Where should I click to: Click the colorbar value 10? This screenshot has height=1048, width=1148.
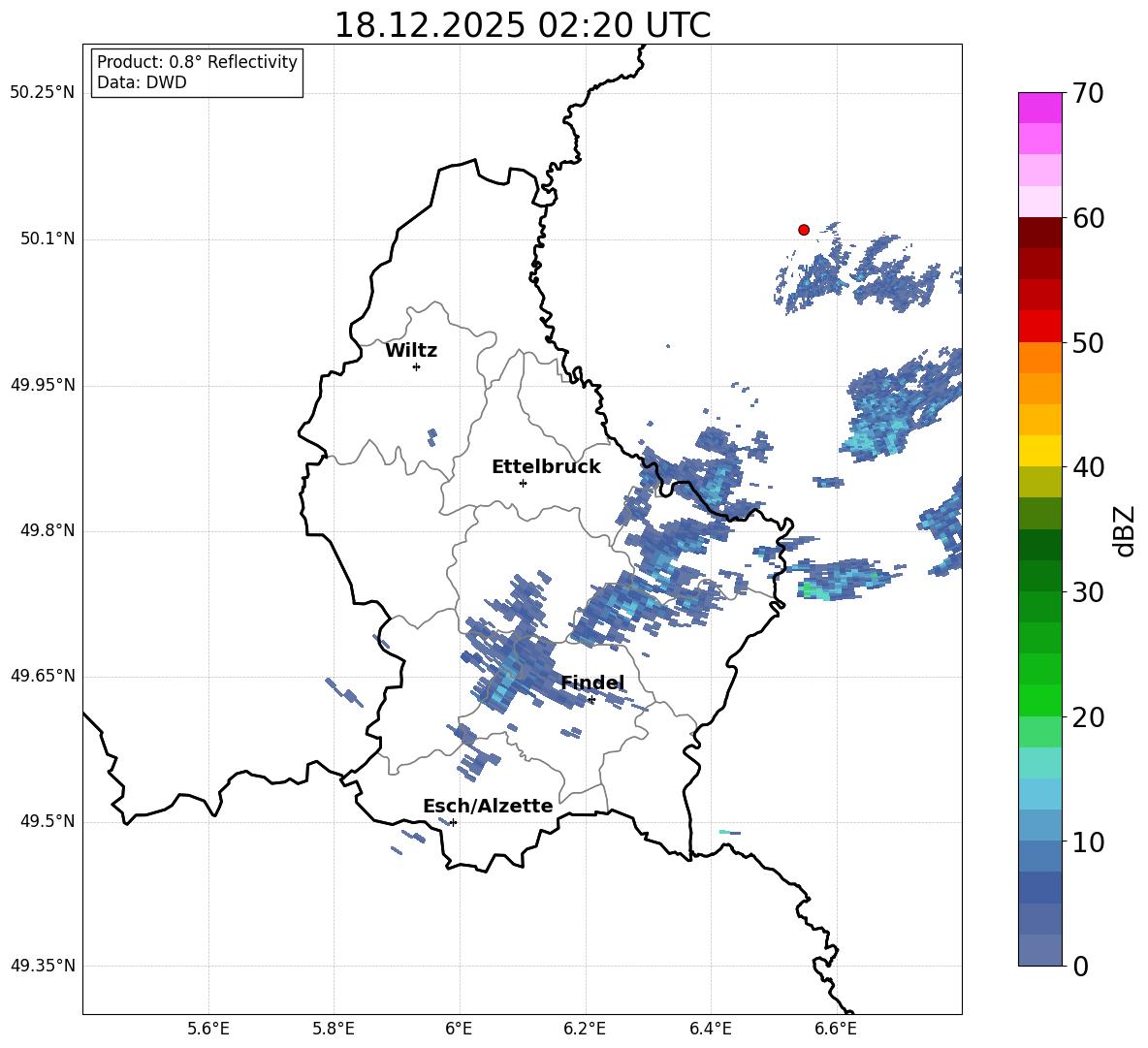point(1088,842)
